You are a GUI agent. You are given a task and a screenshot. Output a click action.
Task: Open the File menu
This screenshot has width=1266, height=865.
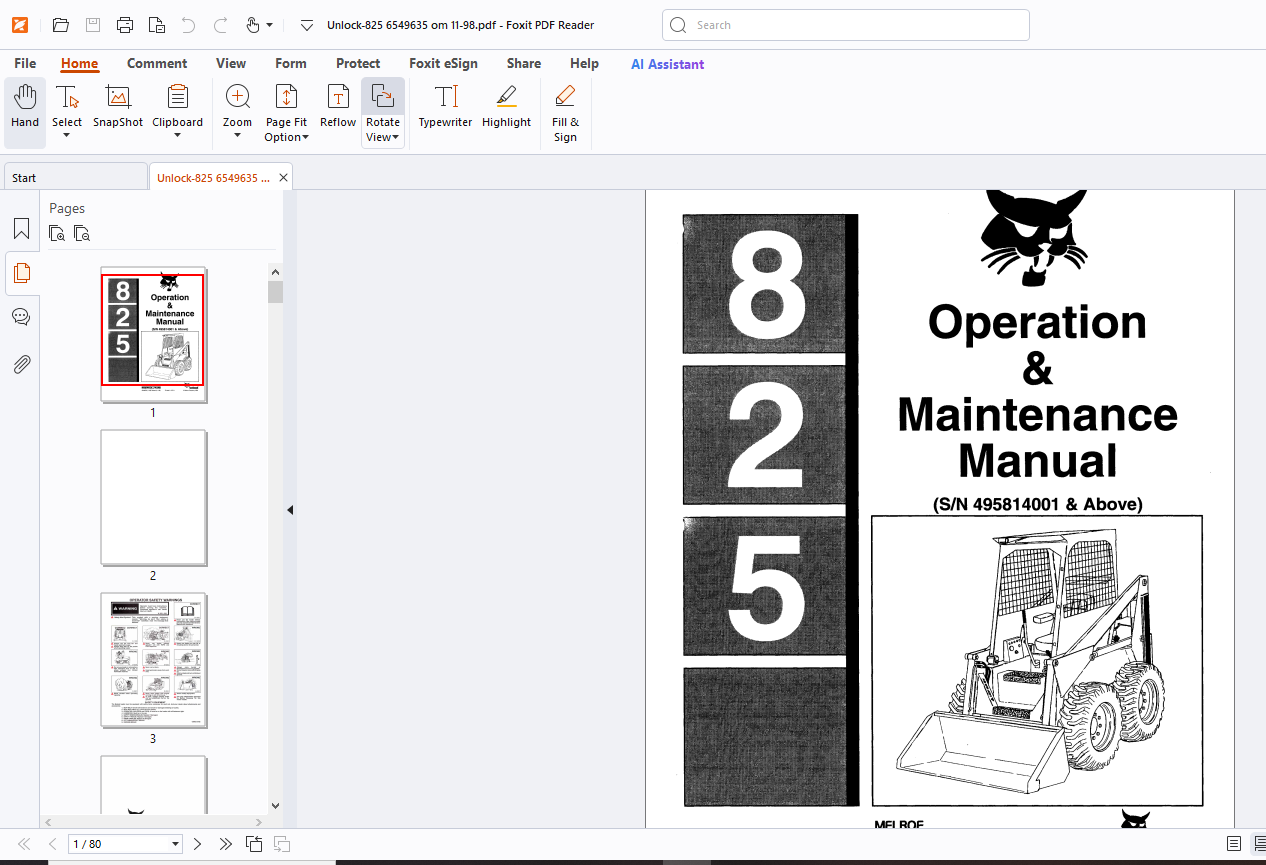25,63
